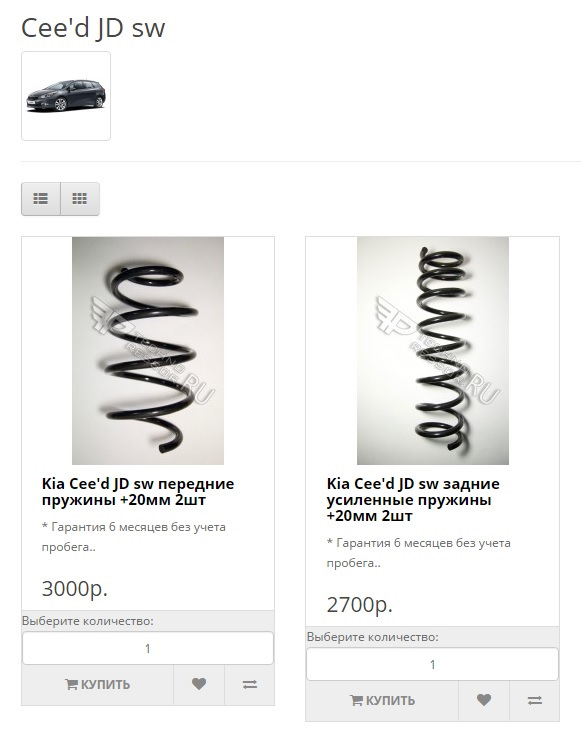Viewport: 581px width, 732px height.
Task: Click the 2700р. price of rear springs
Action: pyautogui.click(x=360, y=605)
